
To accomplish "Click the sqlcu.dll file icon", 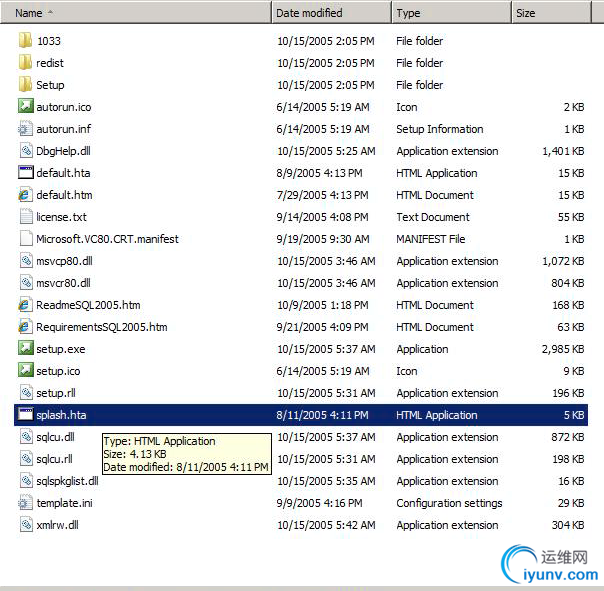I will [25, 437].
